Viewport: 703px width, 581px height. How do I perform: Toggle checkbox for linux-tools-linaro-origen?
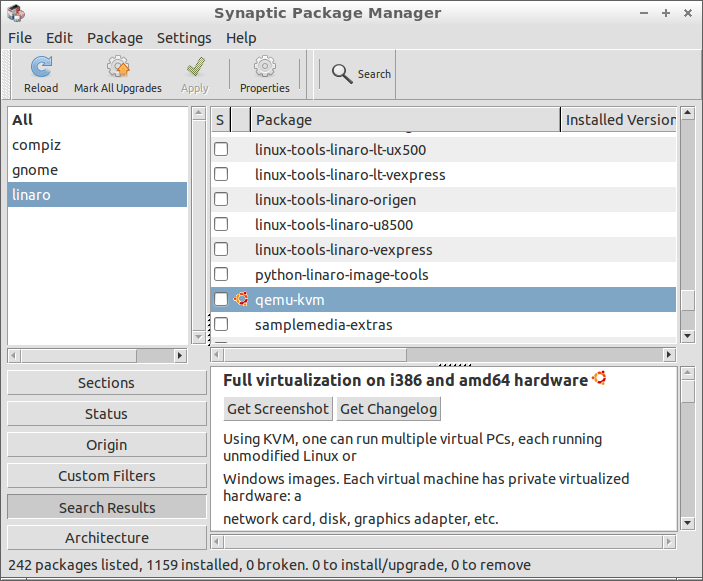click(221, 199)
